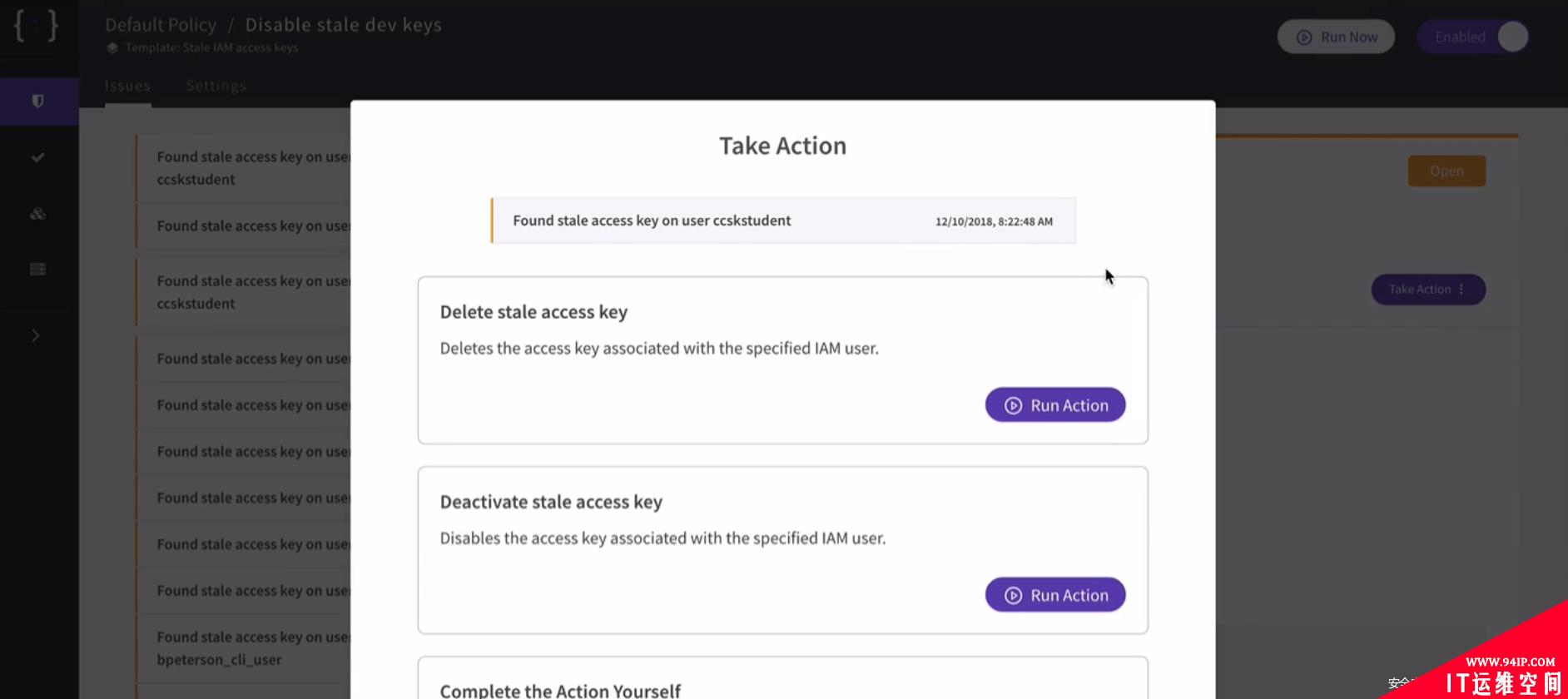Select the Issues tab
1568x699 pixels.
click(127, 86)
